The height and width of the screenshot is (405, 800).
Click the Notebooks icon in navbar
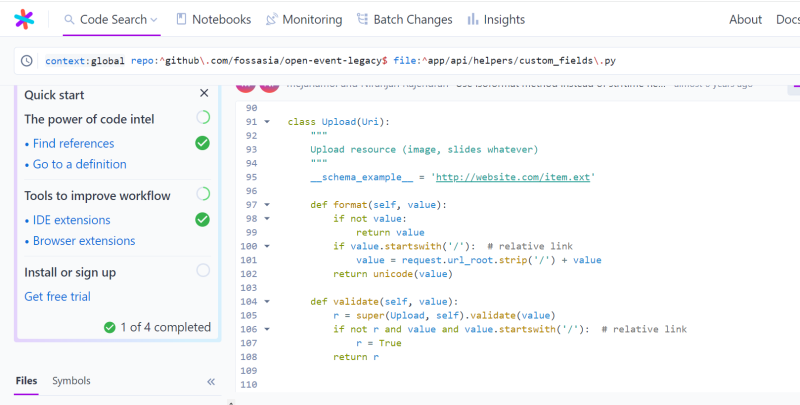click(x=181, y=19)
